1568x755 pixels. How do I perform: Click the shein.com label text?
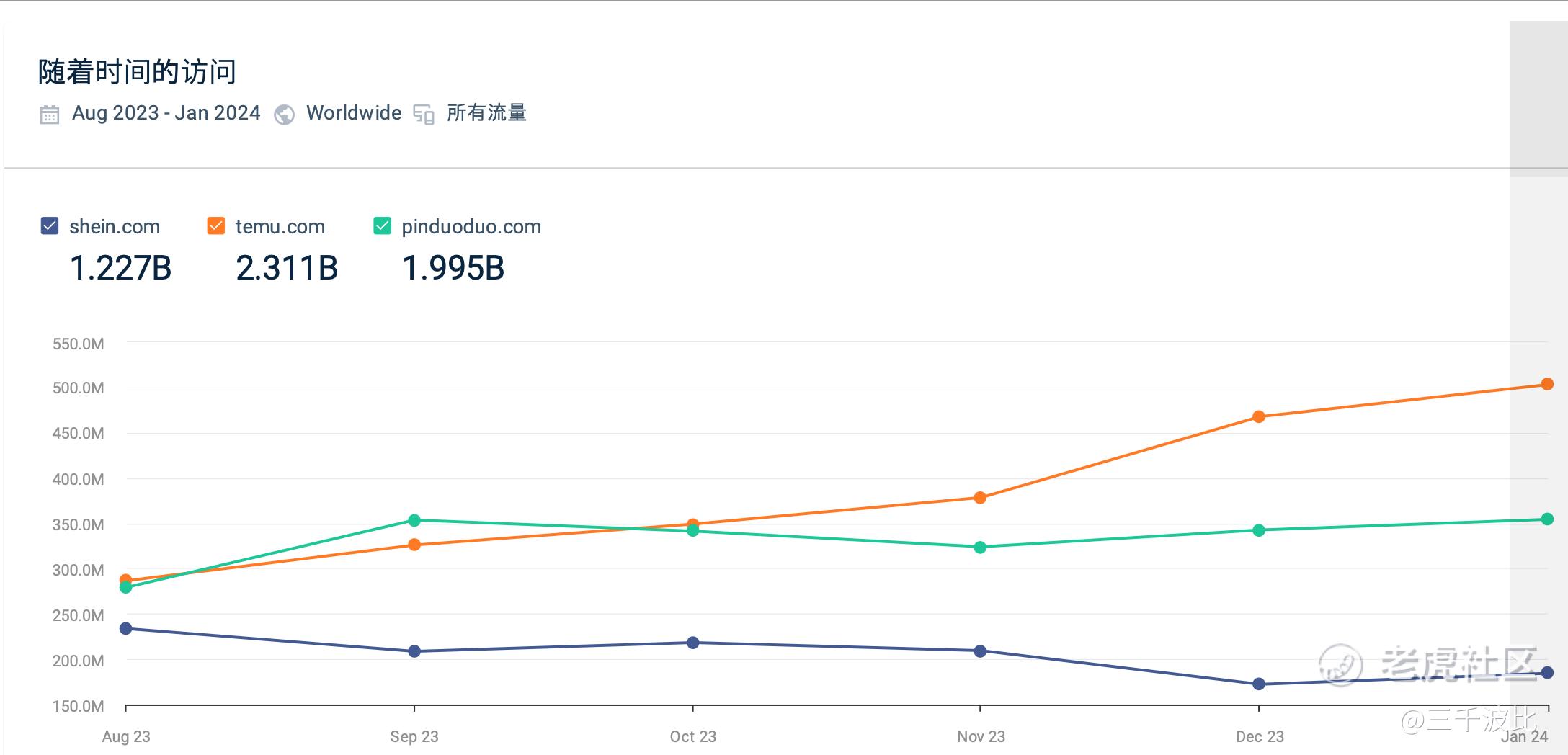click(x=115, y=226)
